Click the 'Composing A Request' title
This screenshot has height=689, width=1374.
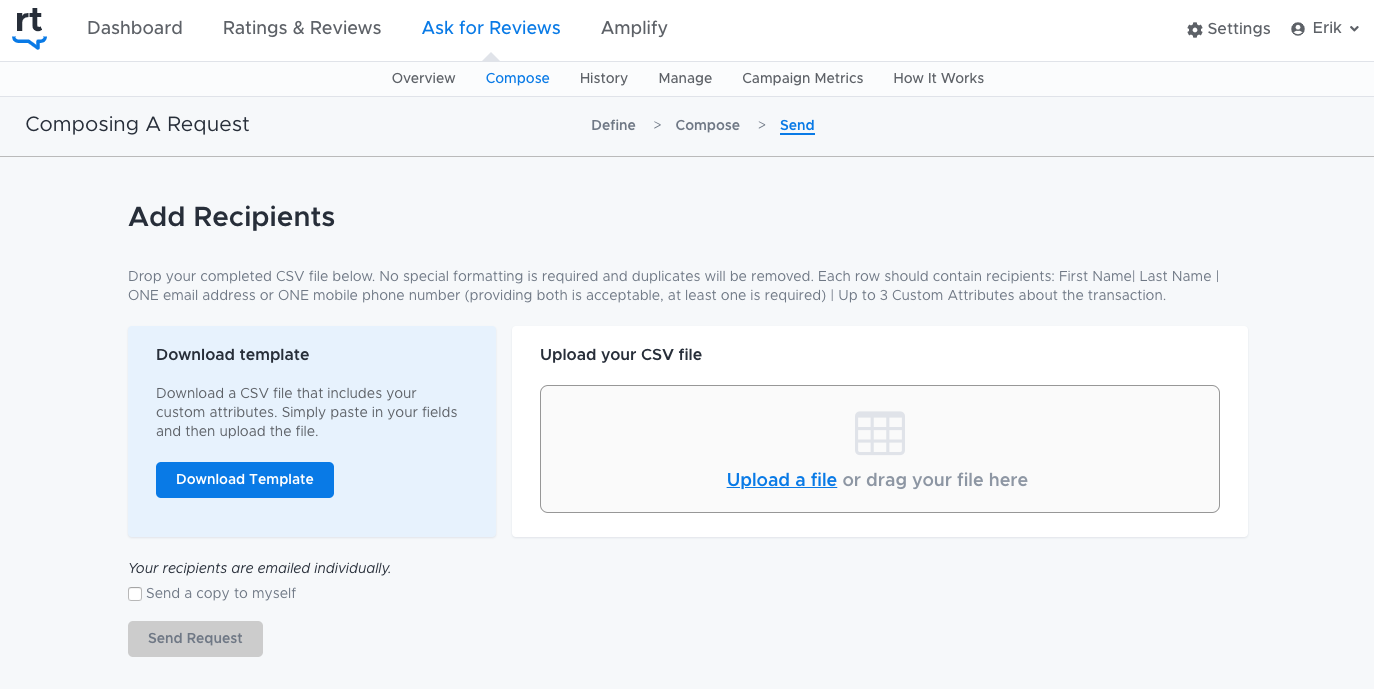tap(137, 125)
